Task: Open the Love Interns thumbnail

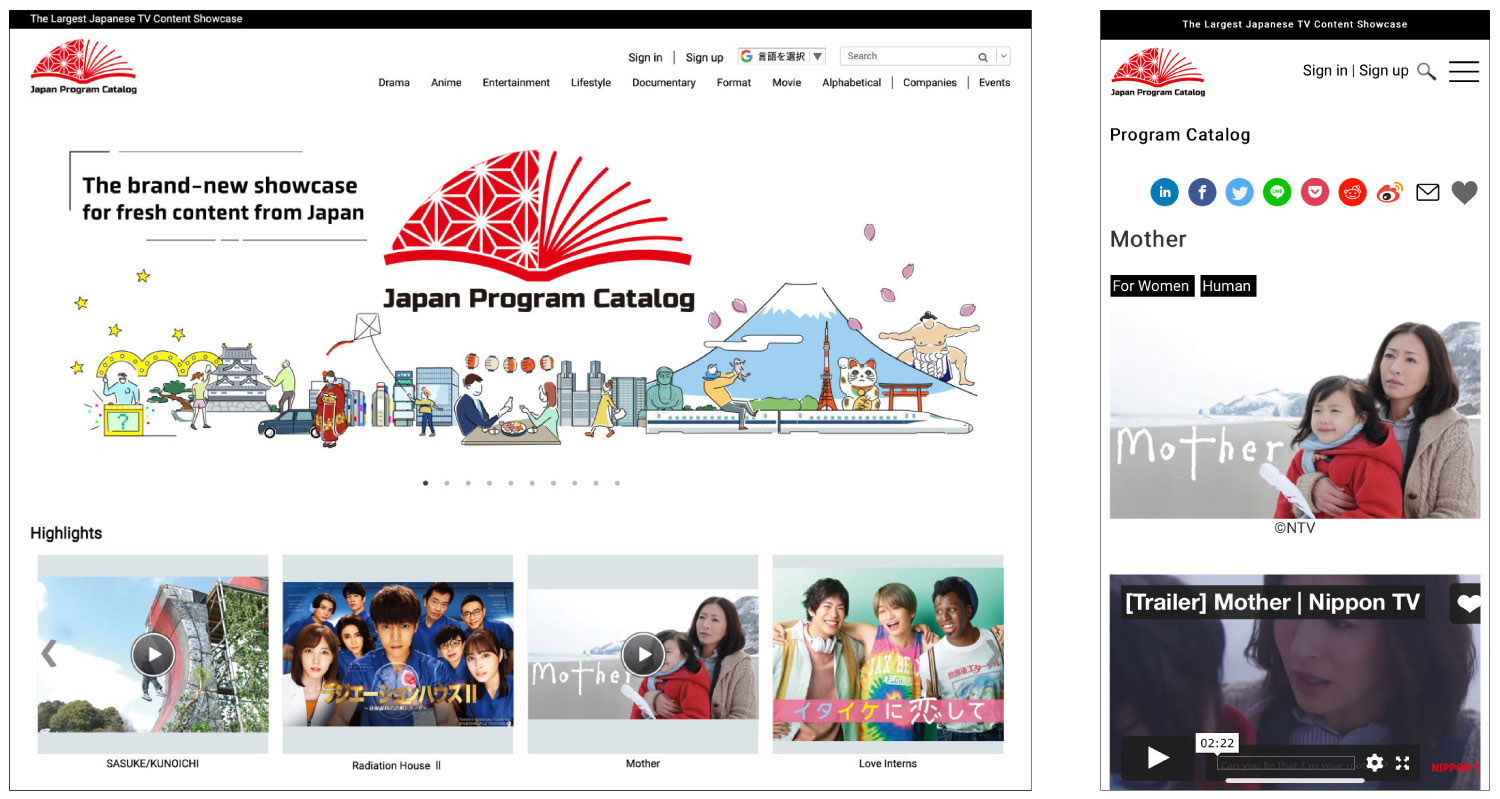Action: [888, 654]
